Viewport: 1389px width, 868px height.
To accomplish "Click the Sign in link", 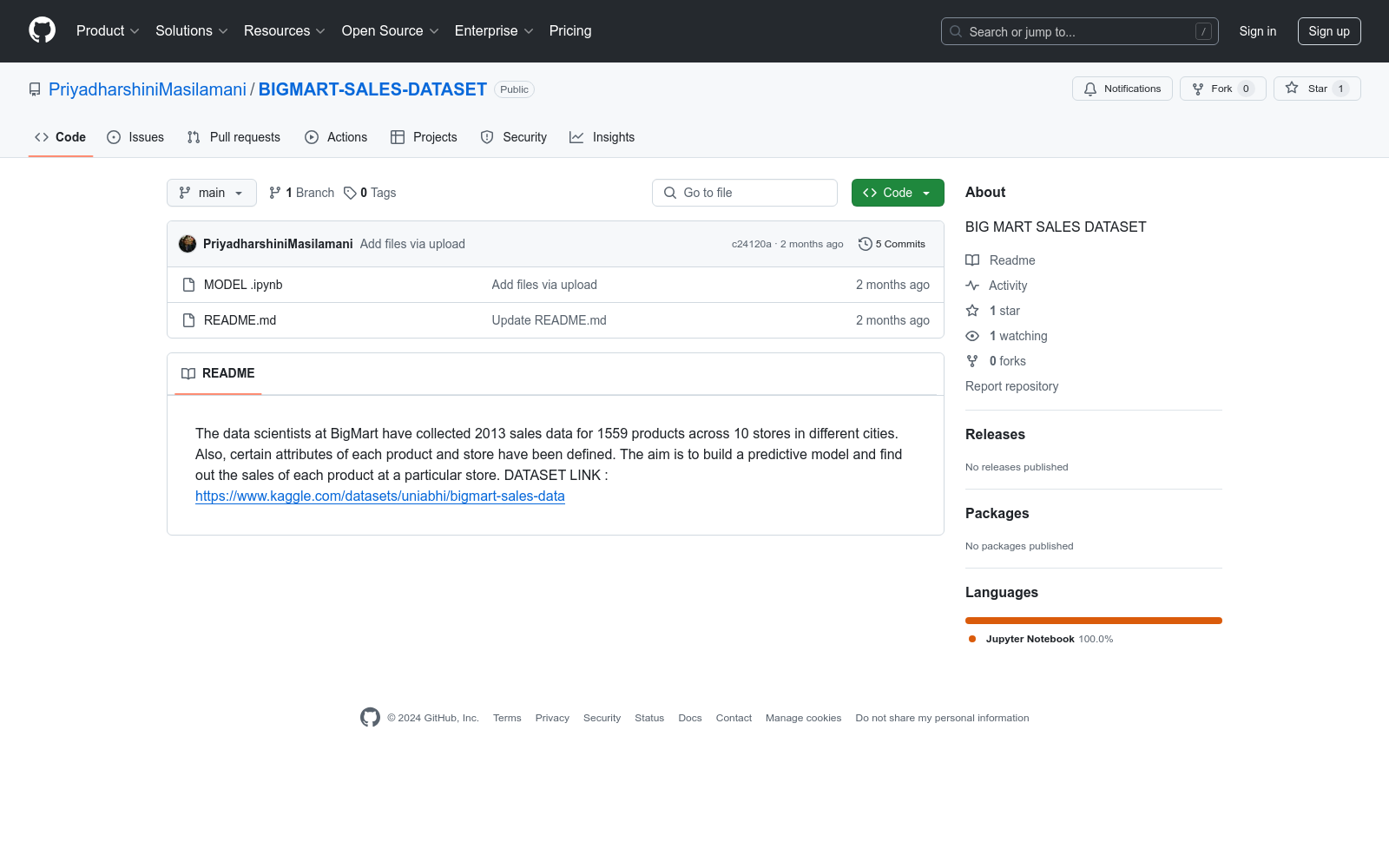I will pyautogui.click(x=1258, y=31).
